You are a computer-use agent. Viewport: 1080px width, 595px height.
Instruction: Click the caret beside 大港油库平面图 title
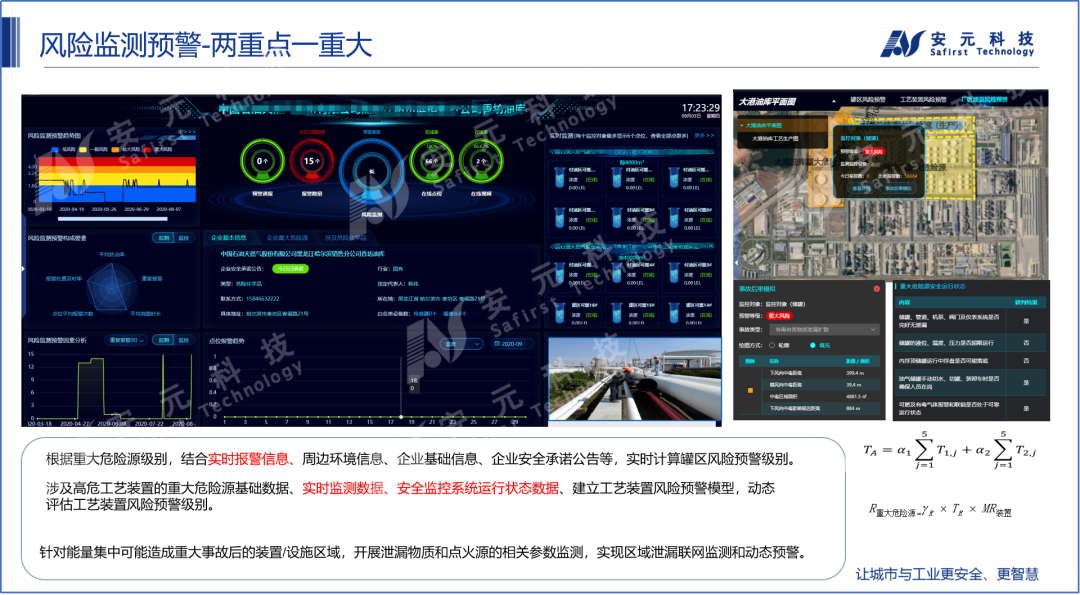pos(834,101)
